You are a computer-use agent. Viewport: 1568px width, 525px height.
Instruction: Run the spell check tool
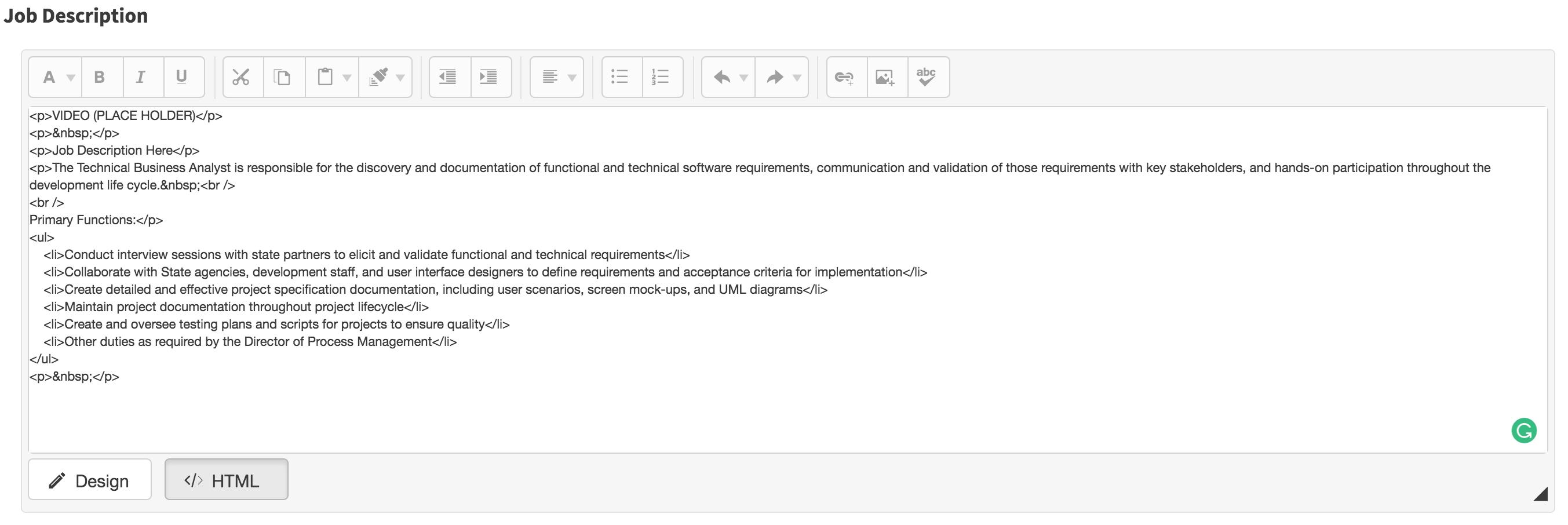click(x=926, y=77)
